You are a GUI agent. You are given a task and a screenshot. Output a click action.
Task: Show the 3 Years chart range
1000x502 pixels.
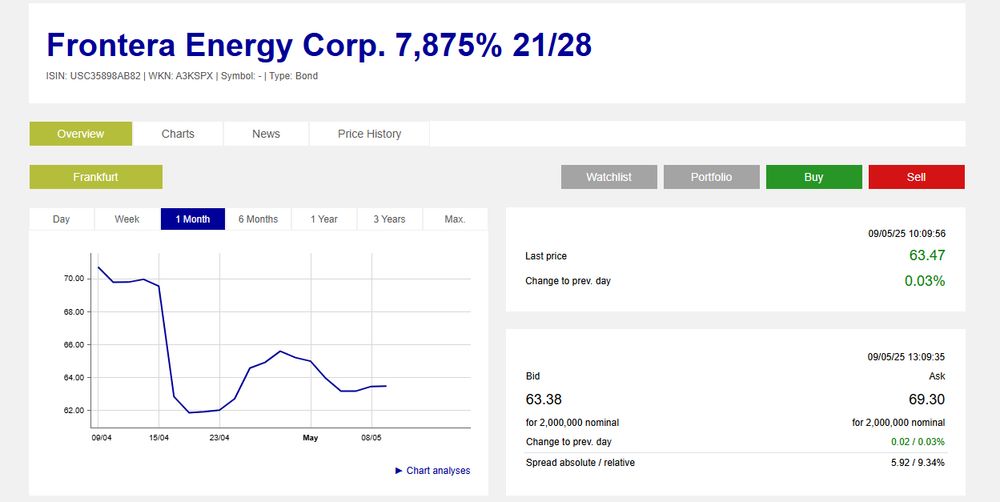click(389, 219)
